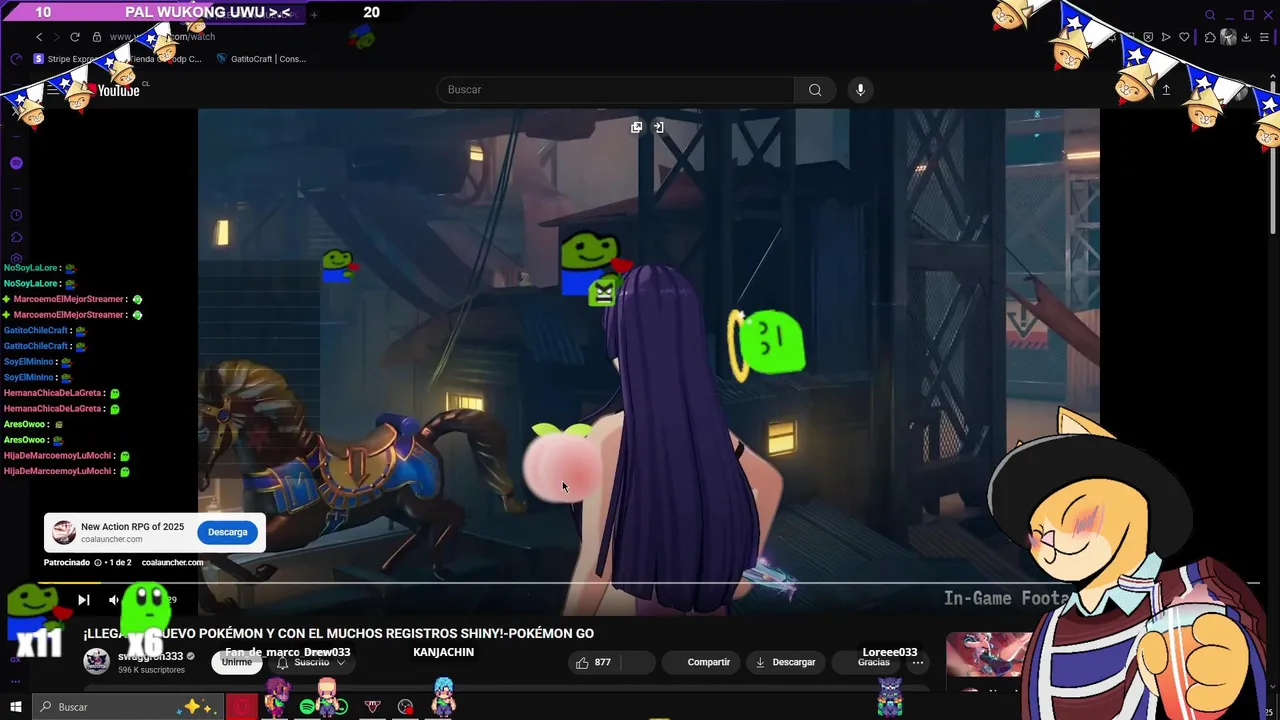1280x720 pixels.
Task: Open the clock icon in browser sidebar
Action: click(16, 215)
